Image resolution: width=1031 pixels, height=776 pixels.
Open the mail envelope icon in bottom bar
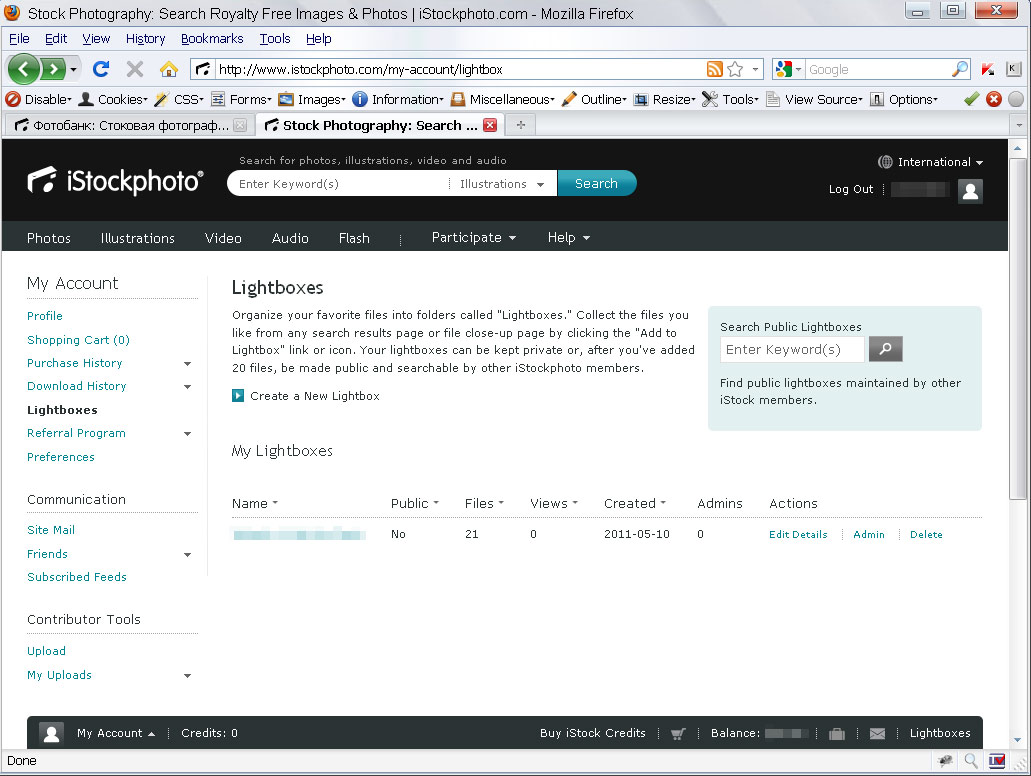(x=877, y=733)
